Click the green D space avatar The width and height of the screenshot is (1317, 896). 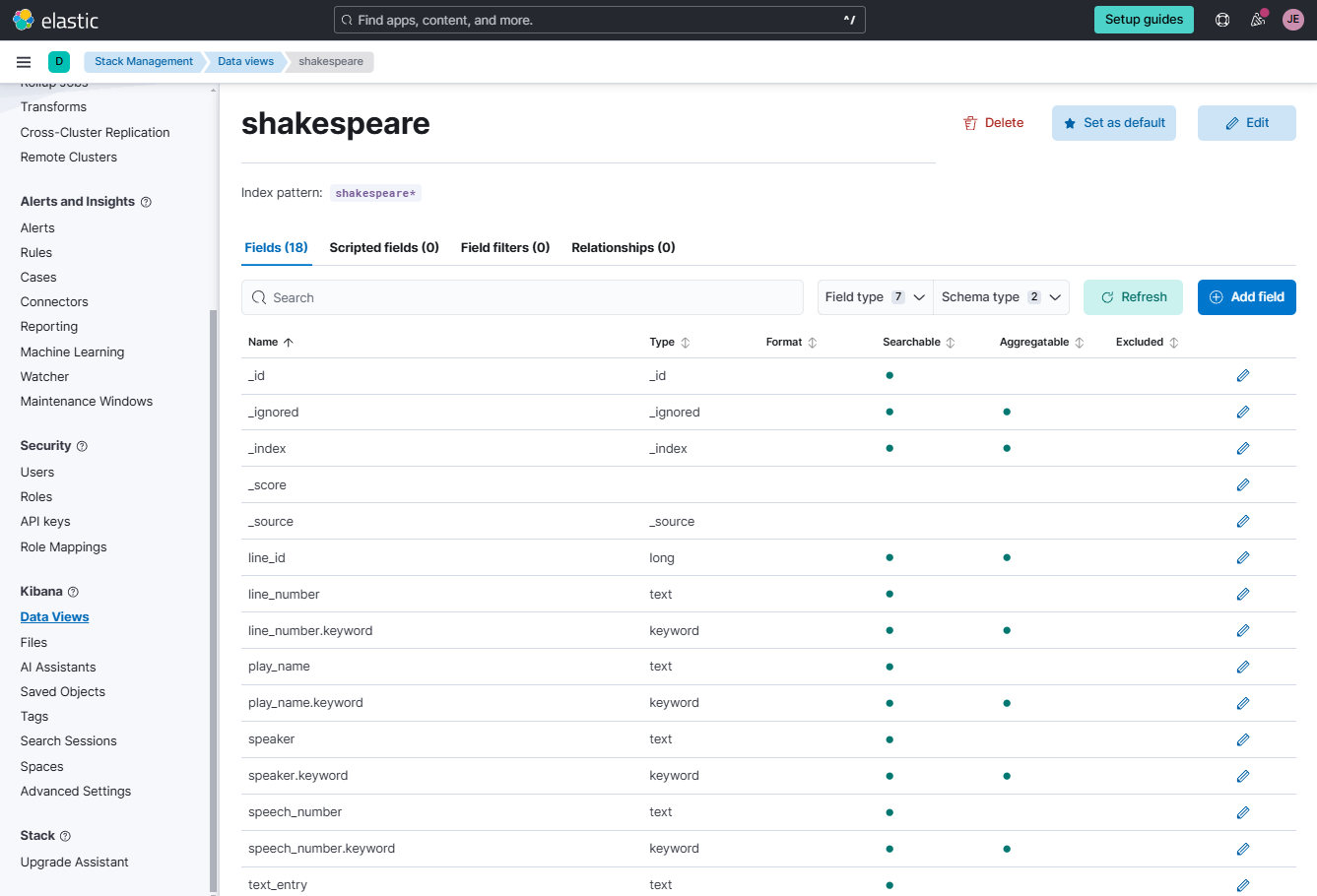(x=59, y=62)
